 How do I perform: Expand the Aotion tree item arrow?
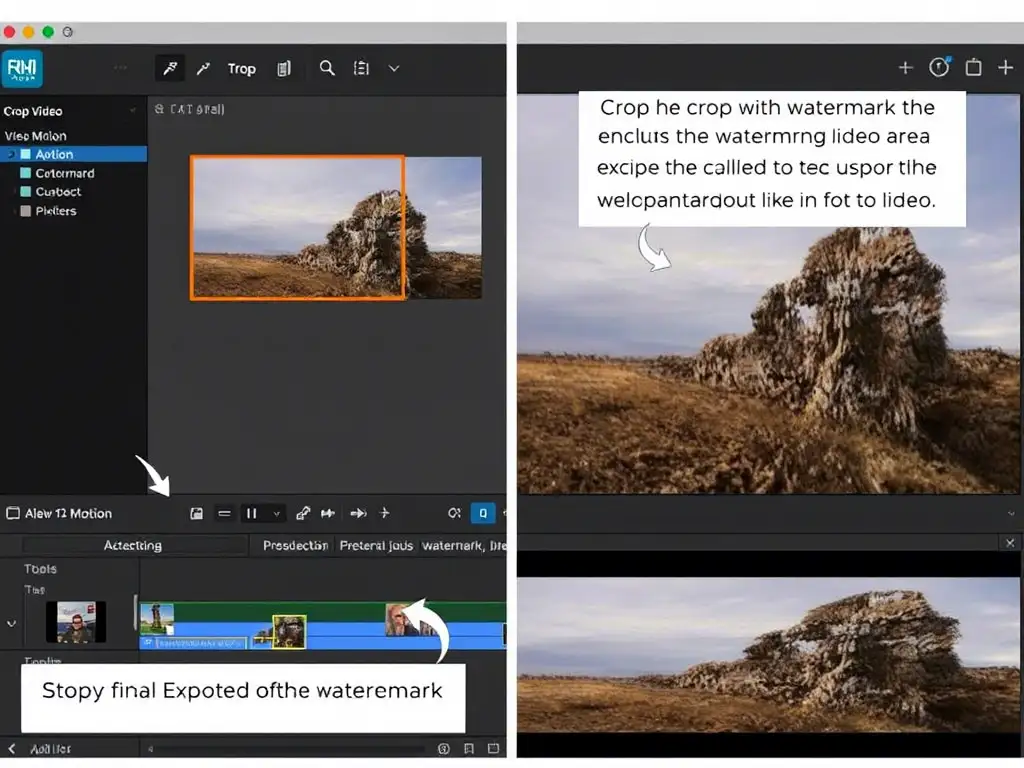(x=10, y=154)
